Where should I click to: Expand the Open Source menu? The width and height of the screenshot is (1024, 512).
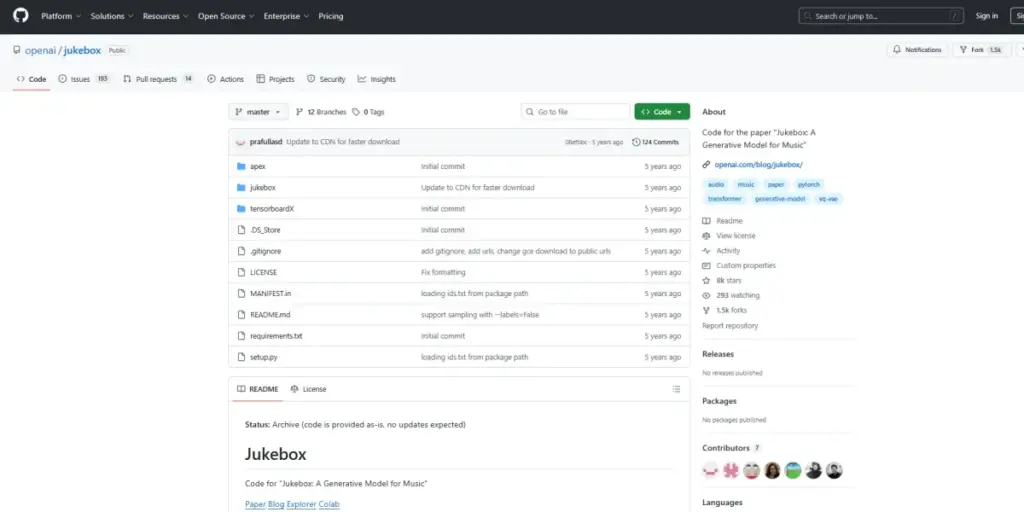click(x=226, y=16)
